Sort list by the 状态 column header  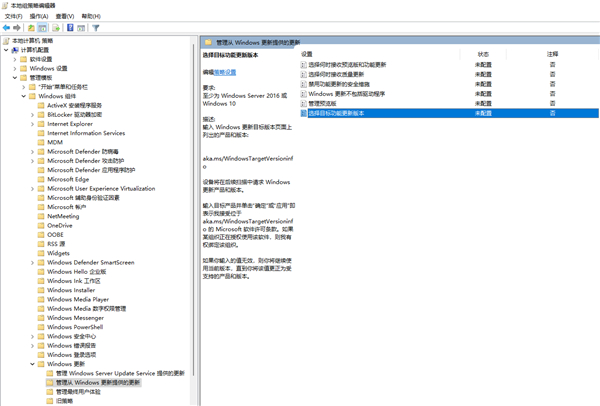pos(483,53)
